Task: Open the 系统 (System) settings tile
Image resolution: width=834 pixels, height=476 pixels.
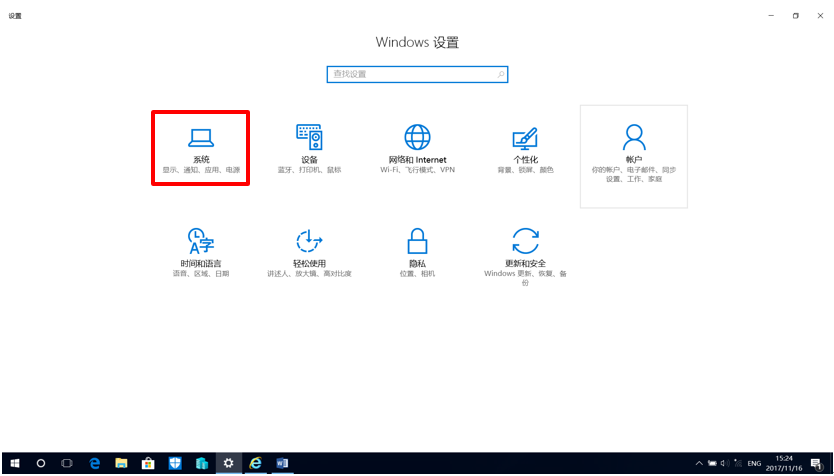Action: coord(201,148)
